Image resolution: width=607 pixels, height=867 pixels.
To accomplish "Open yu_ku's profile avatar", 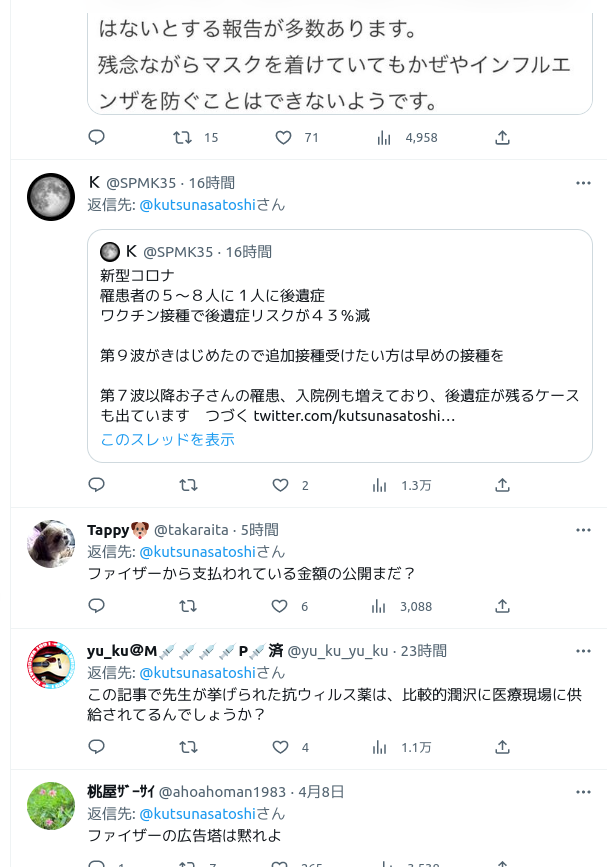I will pyautogui.click(x=51, y=665).
